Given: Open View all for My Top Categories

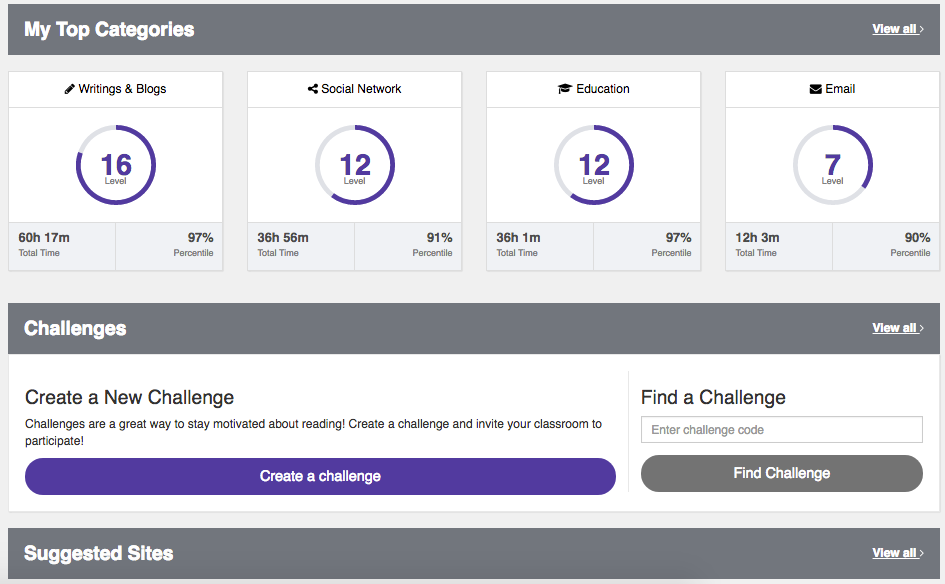Looking at the screenshot, I should 898,29.
